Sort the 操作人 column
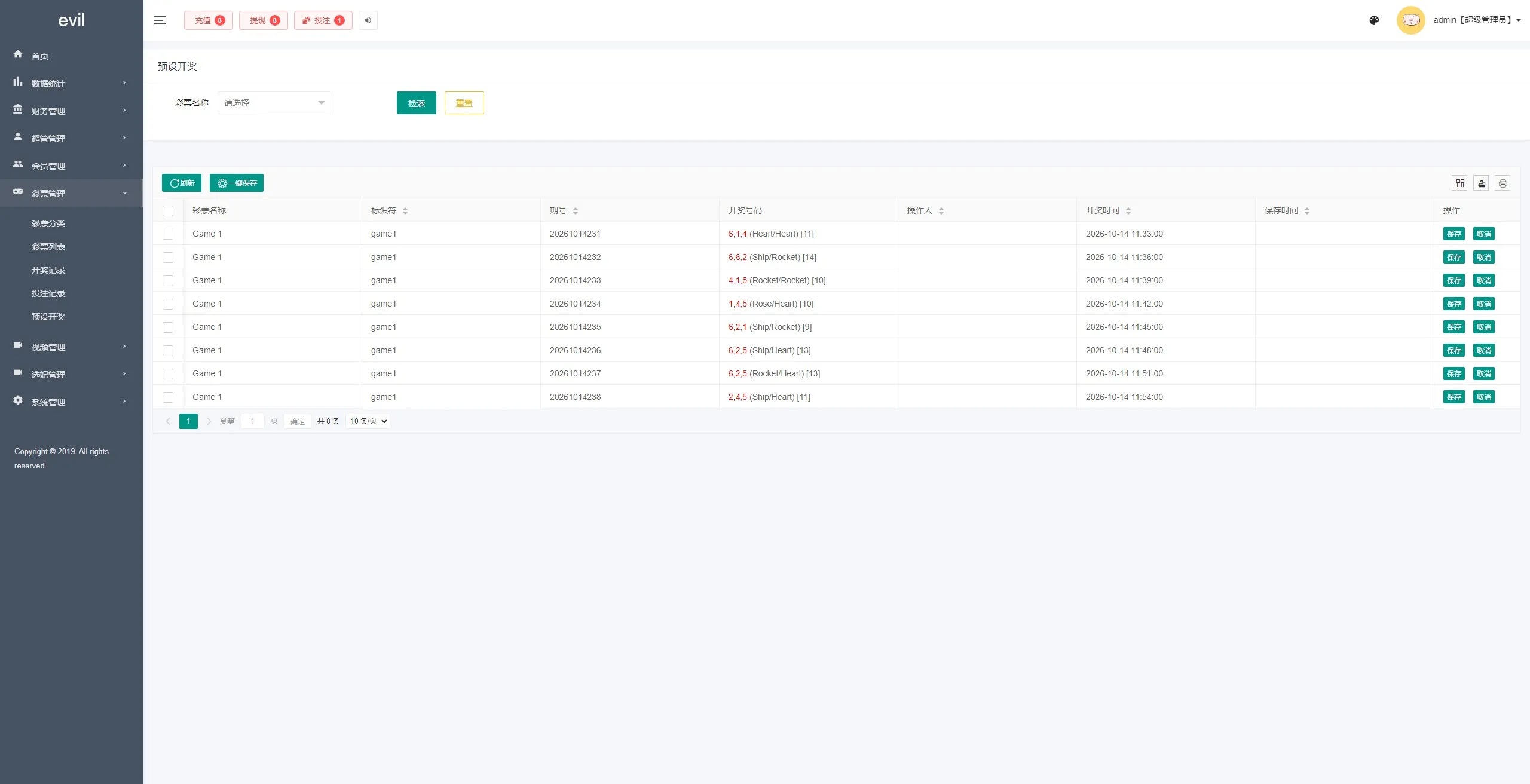Viewport: 1530px width, 784px height. [941, 210]
